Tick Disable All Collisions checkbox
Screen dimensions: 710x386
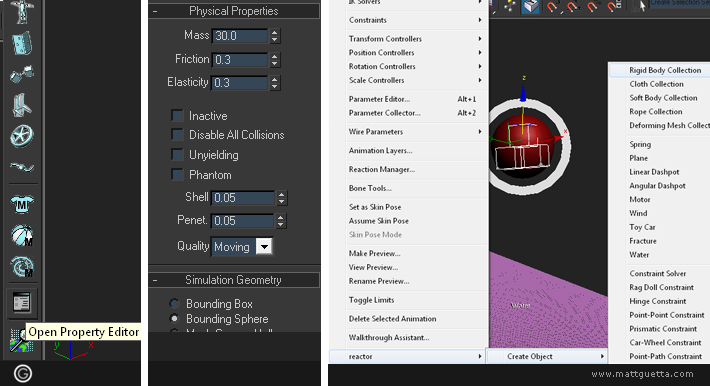tap(177, 134)
